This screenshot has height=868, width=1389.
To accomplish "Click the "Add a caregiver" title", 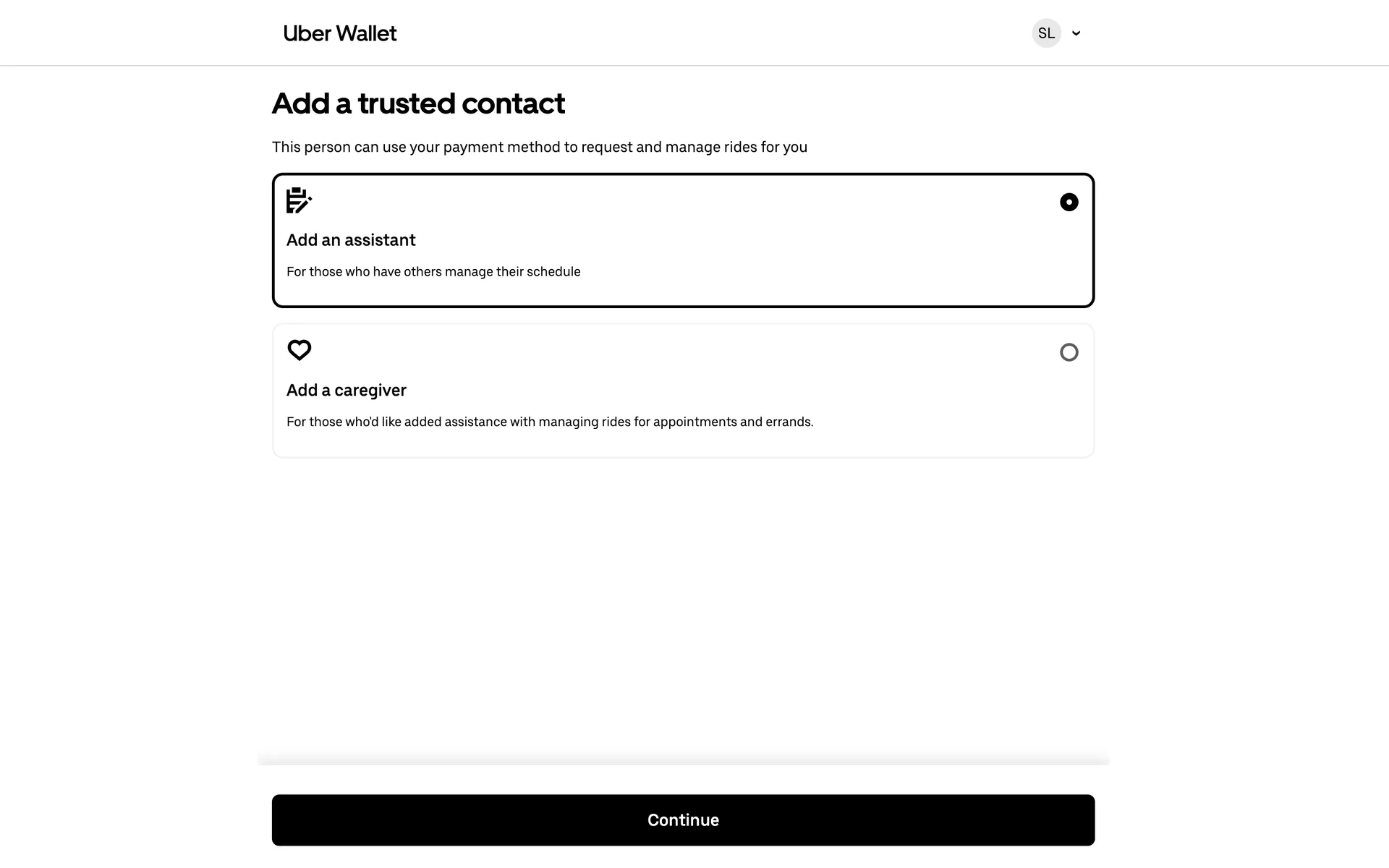I will click(x=347, y=391).
